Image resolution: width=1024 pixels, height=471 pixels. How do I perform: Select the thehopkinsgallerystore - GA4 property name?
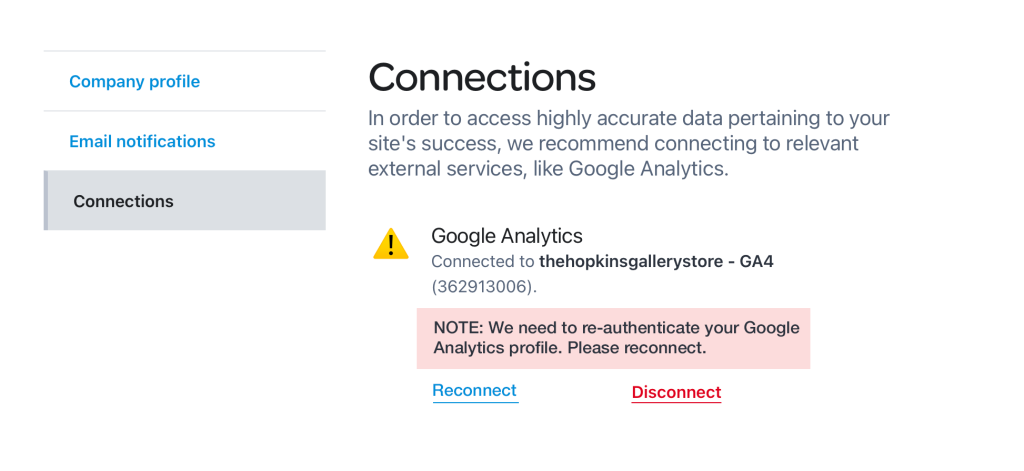(656, 262)
